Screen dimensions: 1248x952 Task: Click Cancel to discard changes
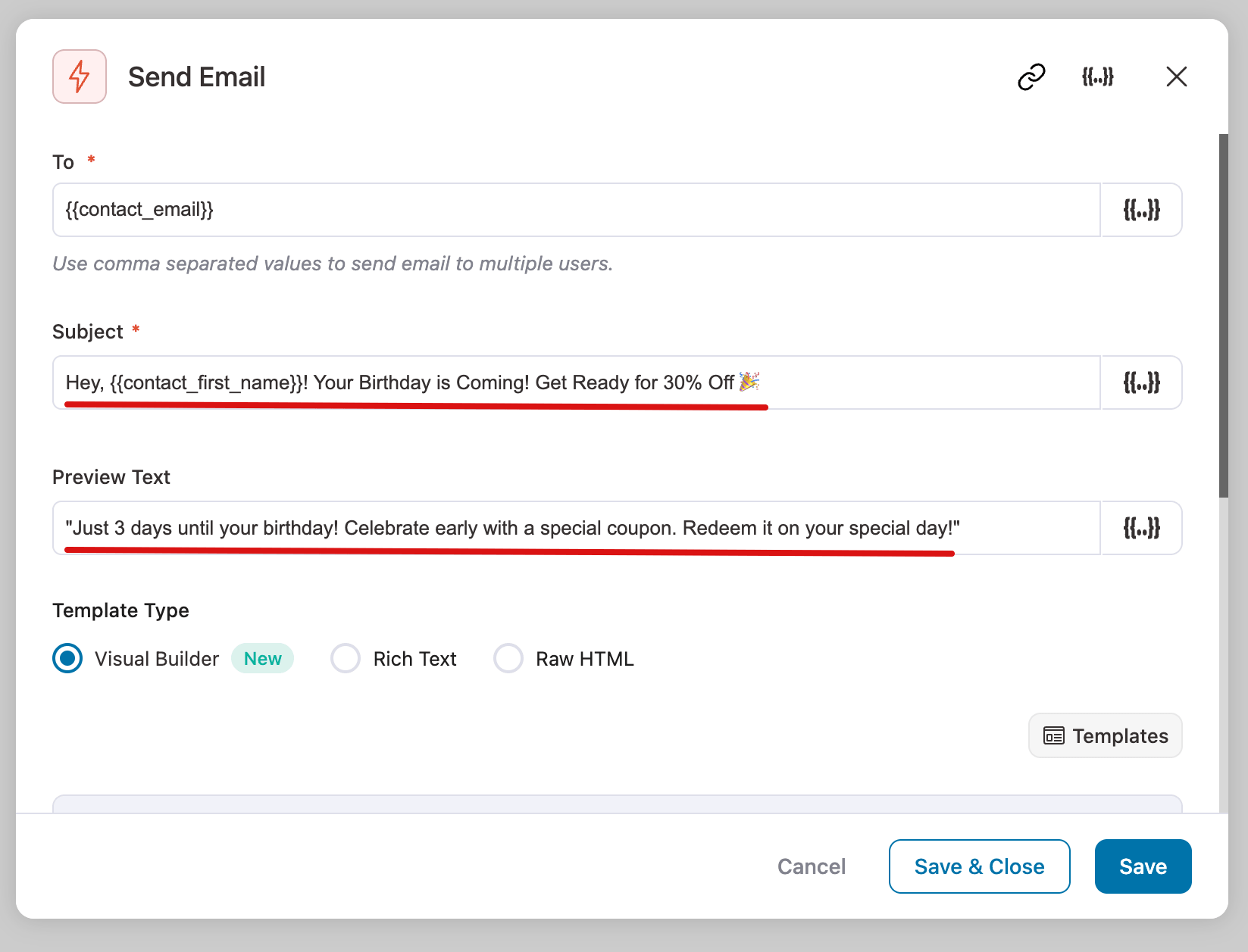pyautogui.click(x=811, y=866)
